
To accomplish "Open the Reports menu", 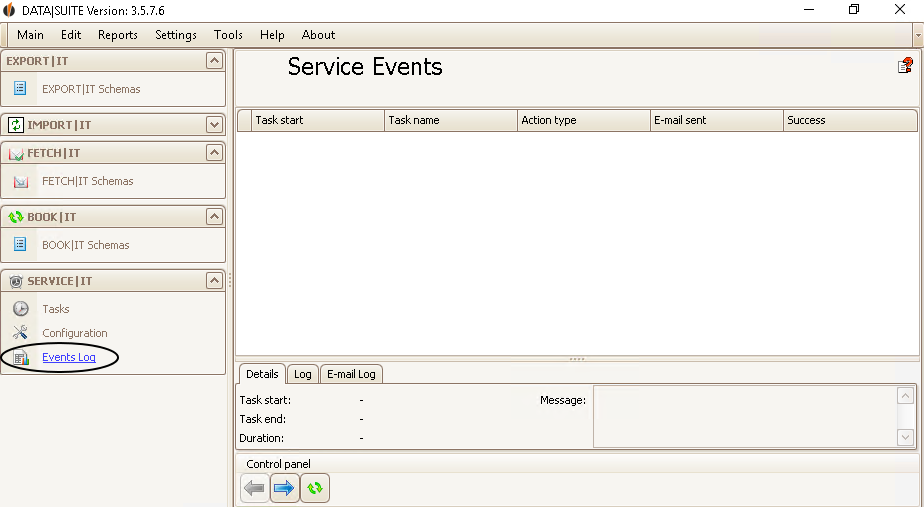I will tap(118, 35).
